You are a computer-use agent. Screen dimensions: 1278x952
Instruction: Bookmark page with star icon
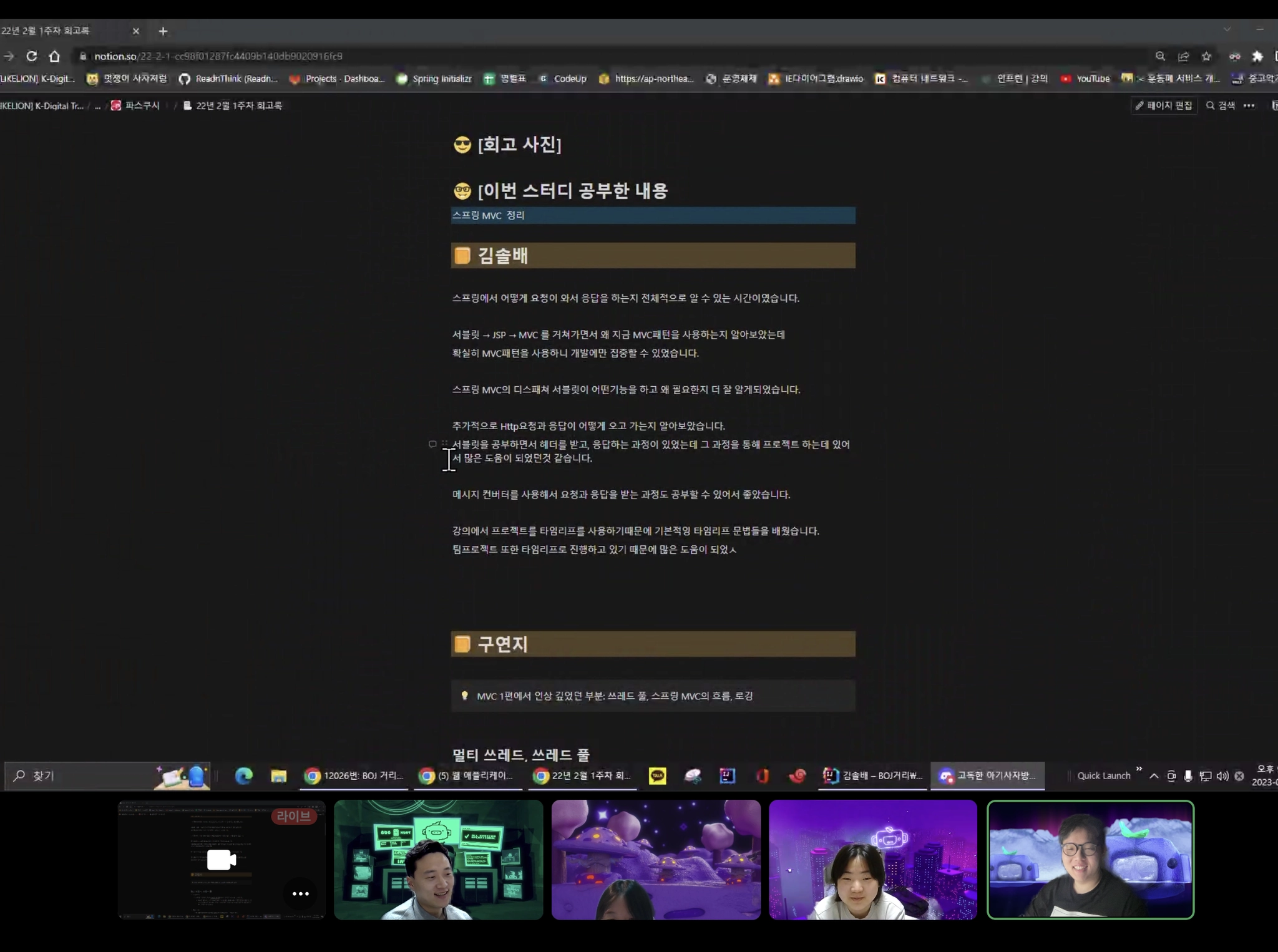1206,56
